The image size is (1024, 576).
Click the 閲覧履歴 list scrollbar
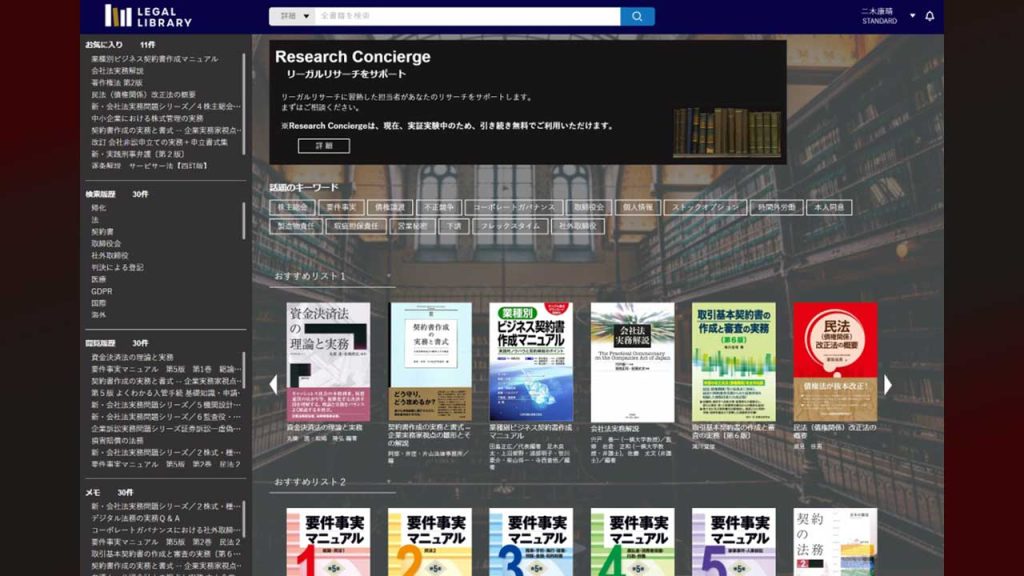244,372
